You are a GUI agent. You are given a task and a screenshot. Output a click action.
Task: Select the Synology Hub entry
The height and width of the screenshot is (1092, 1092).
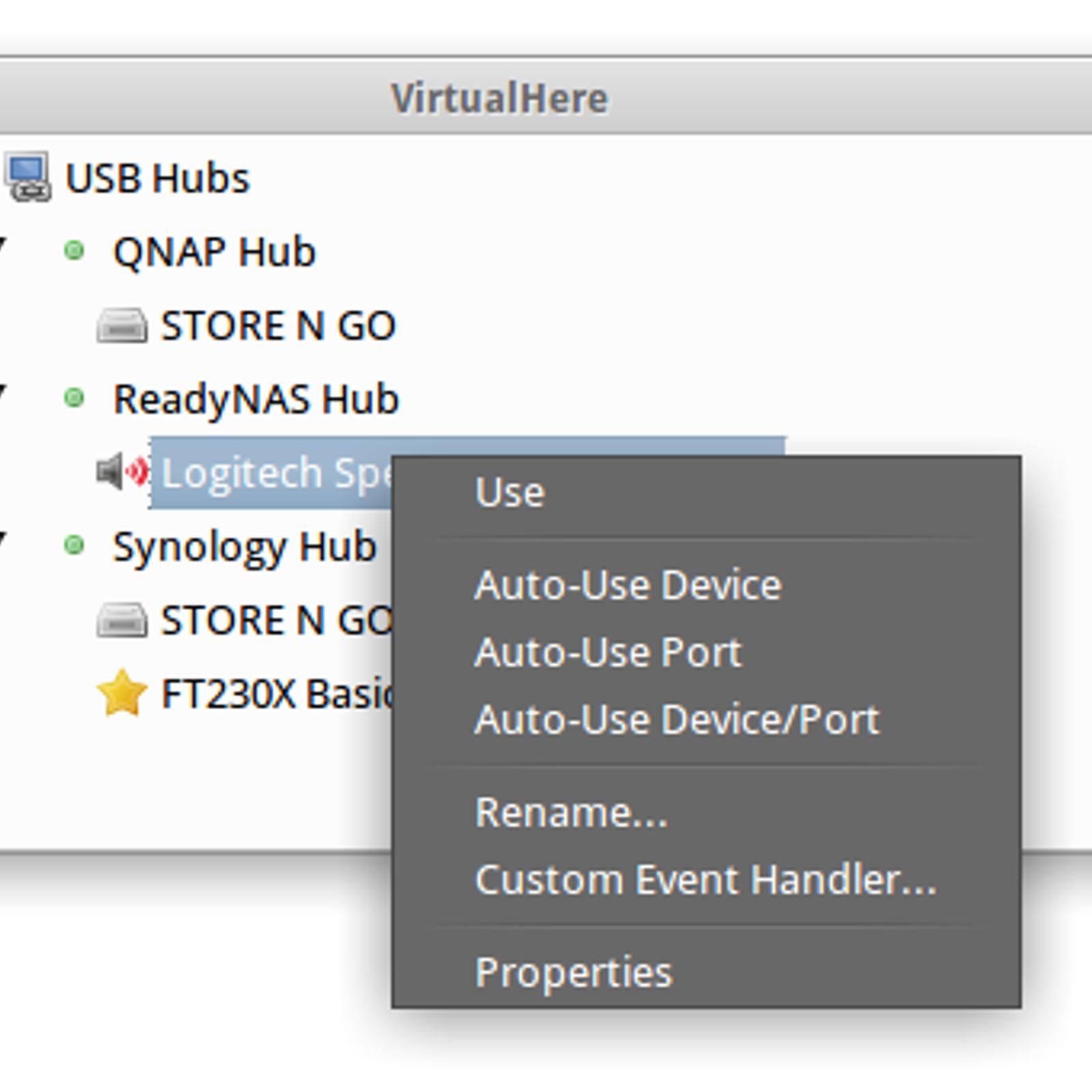tap(244, 547)
